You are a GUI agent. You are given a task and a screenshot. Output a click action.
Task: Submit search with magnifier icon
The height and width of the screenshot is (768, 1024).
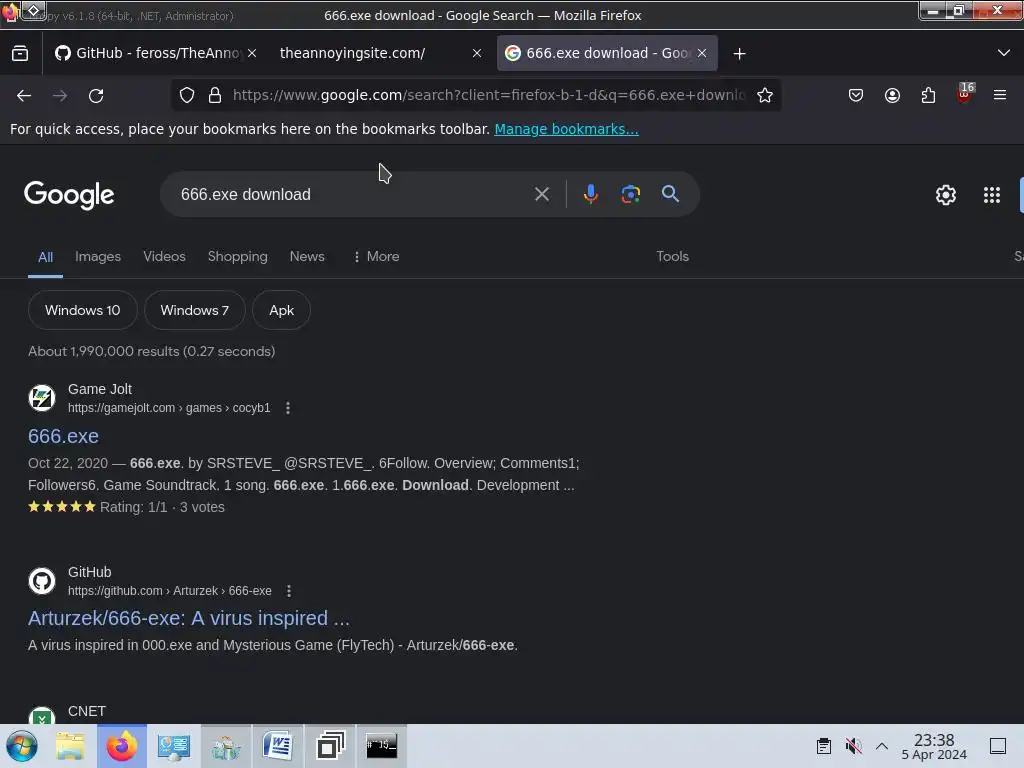point(670,193)
